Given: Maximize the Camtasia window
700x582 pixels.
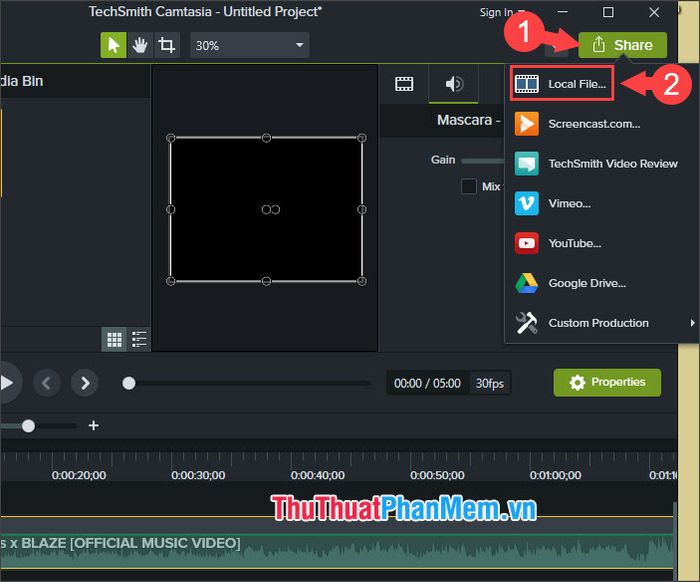Looking at the screenshot, I should pyautogui.click(x=608, y=12).
